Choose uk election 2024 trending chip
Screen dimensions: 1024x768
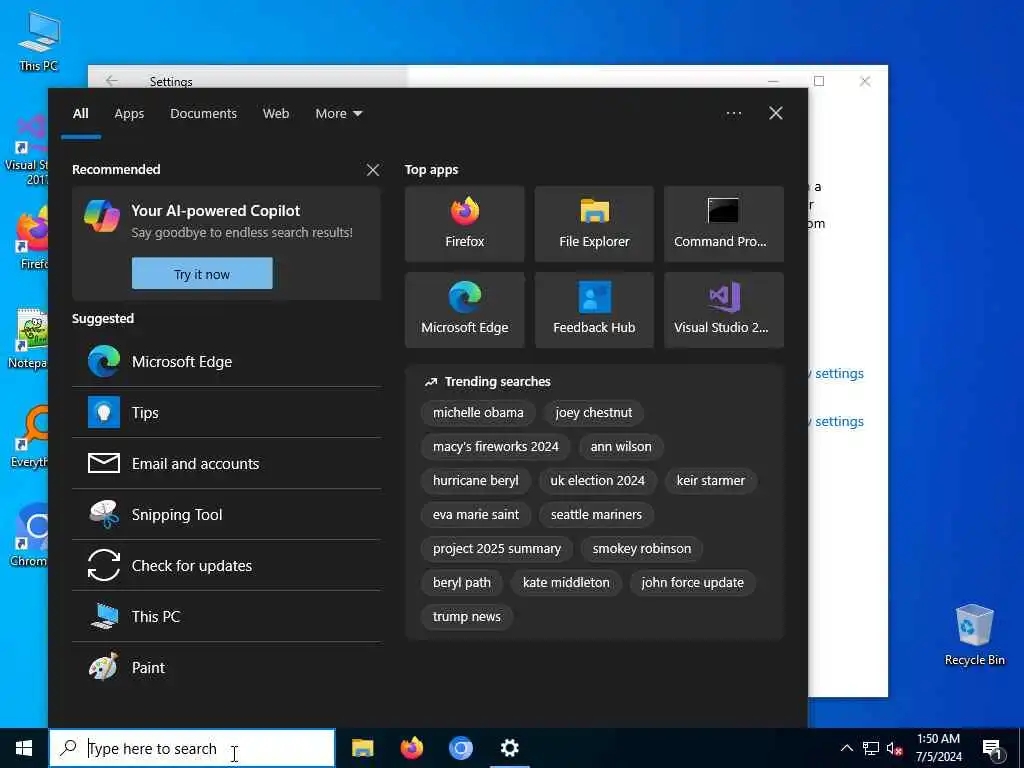598,481
